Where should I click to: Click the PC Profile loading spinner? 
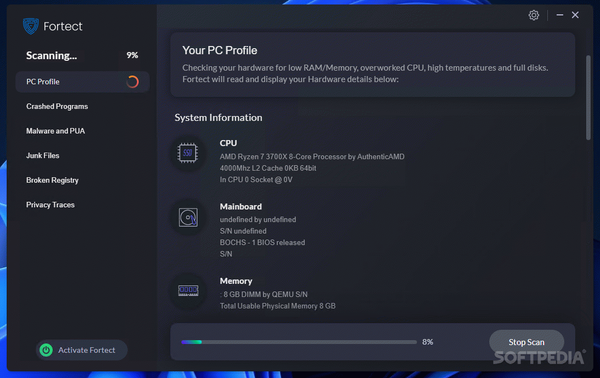tap(132, 81)
